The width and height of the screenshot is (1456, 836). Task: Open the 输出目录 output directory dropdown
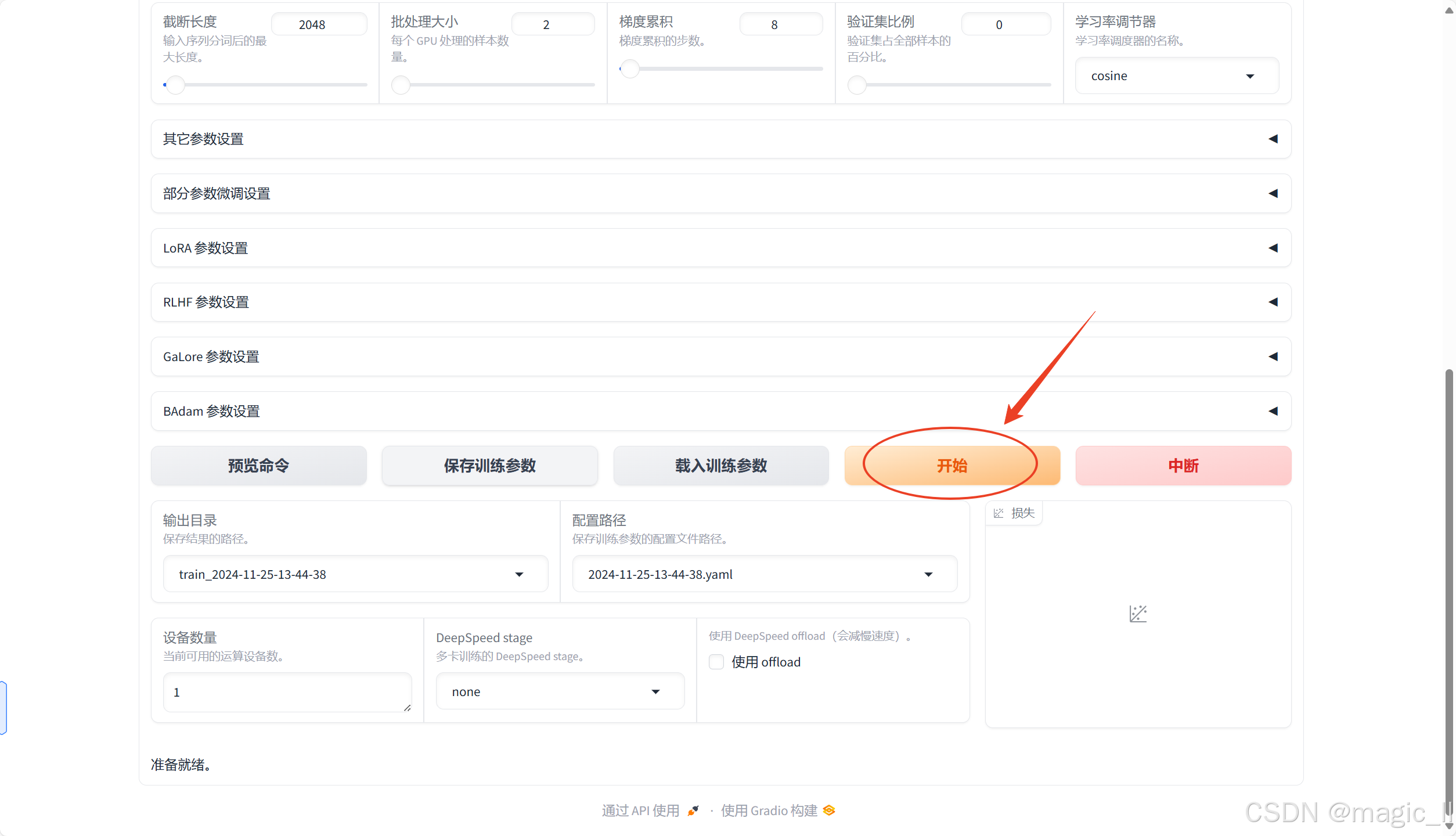pyautogui.click(x=355, y=574)
